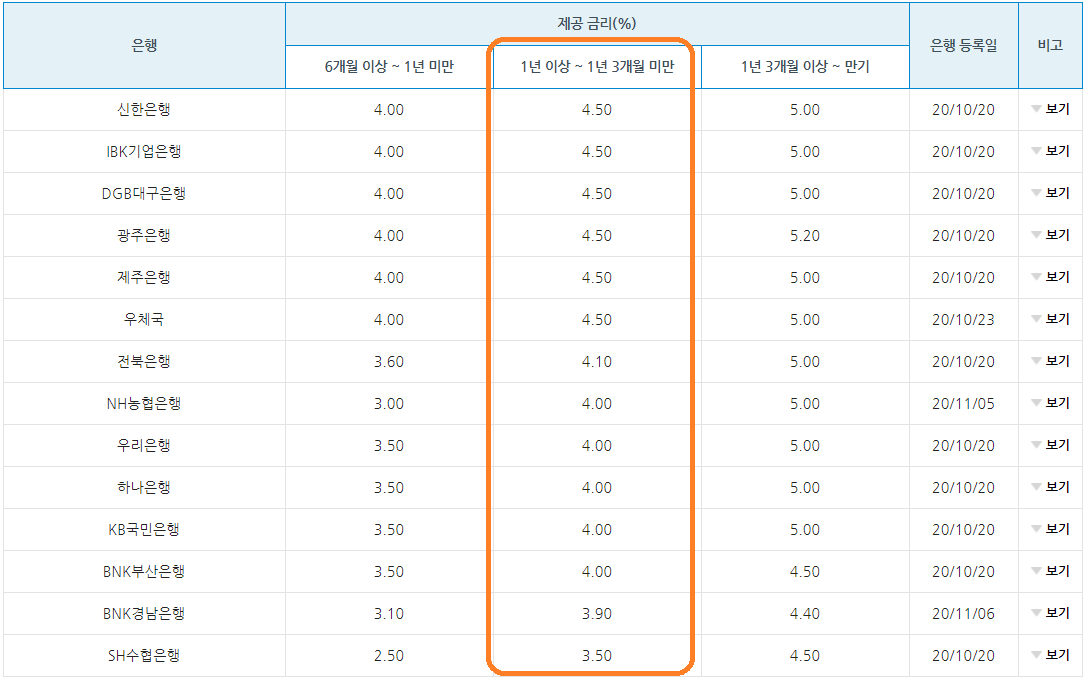Select the BNK경남은행 bank name
The width and height of the screenshot is (1087, 682).
pyautogui.click(x=144, y=613)
